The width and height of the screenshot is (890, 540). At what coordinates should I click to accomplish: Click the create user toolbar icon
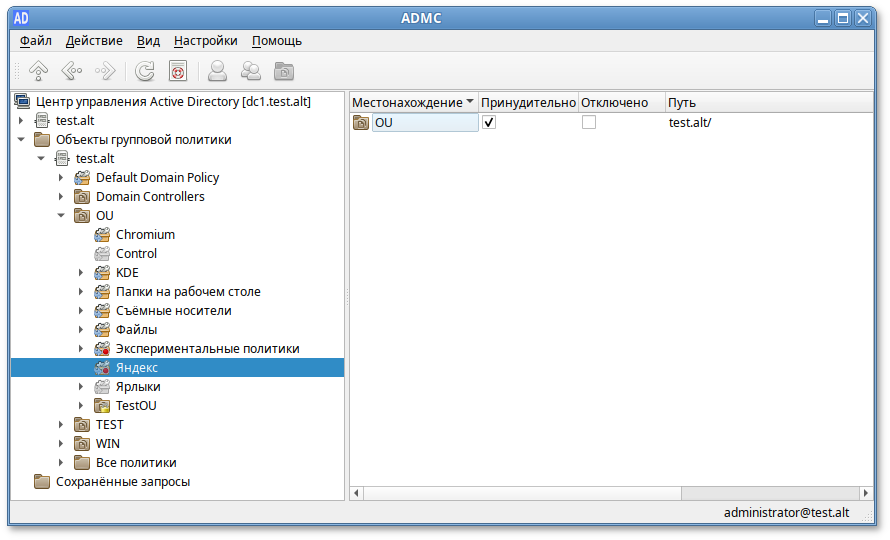click(x=217, y=71)
